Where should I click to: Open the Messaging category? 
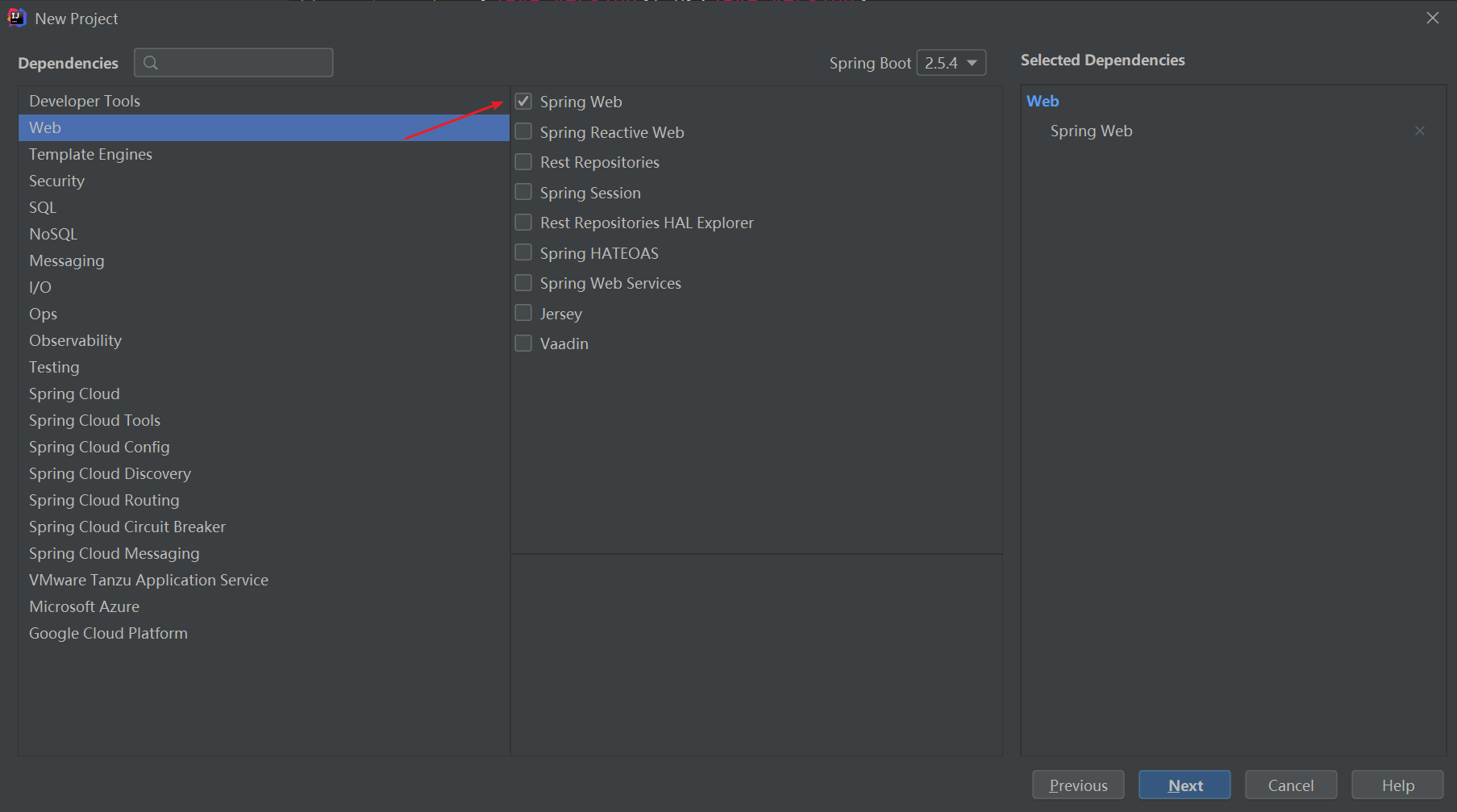tap(264, 260)
